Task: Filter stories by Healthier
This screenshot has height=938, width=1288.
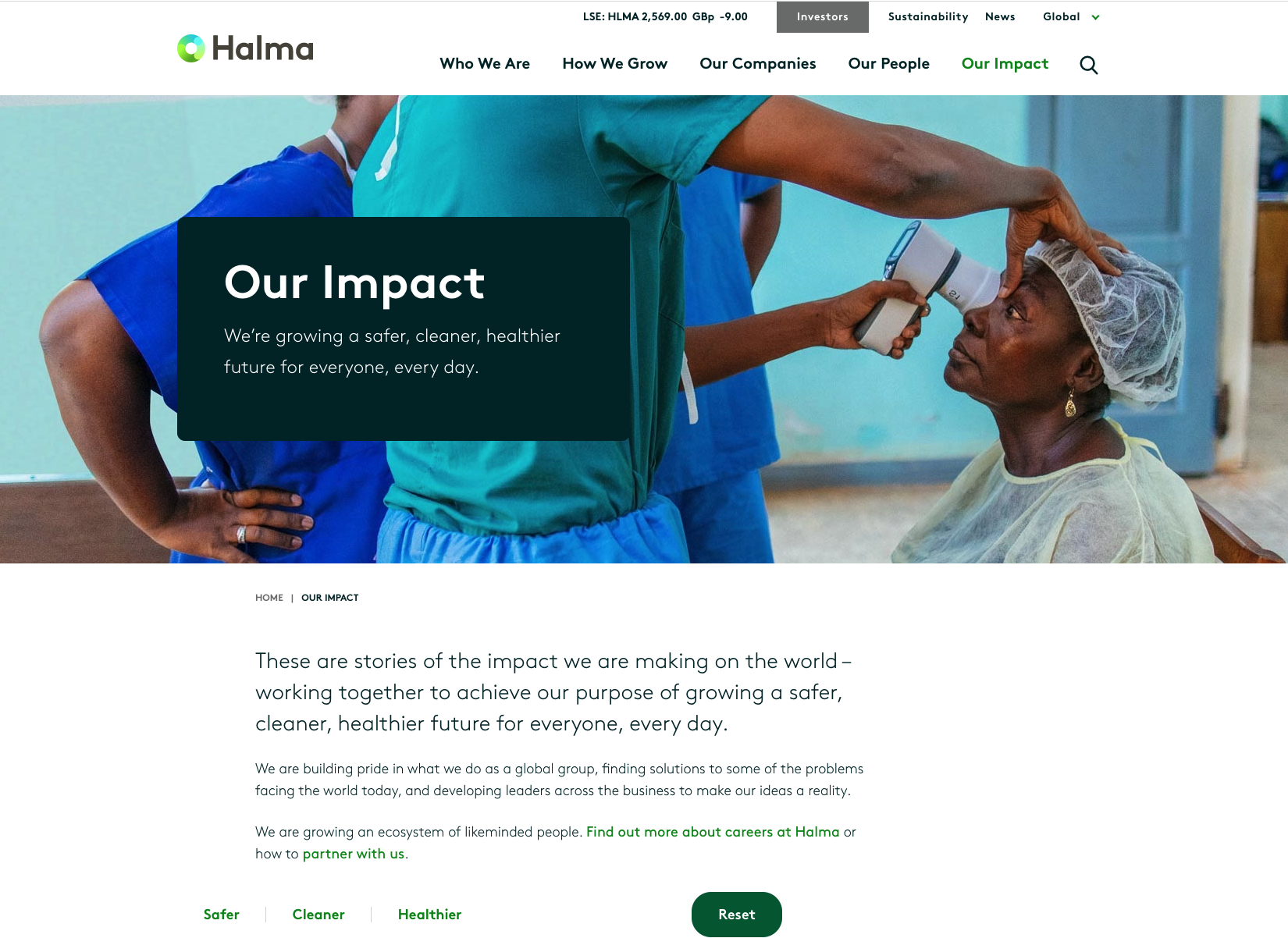Action: coord(429,915)
